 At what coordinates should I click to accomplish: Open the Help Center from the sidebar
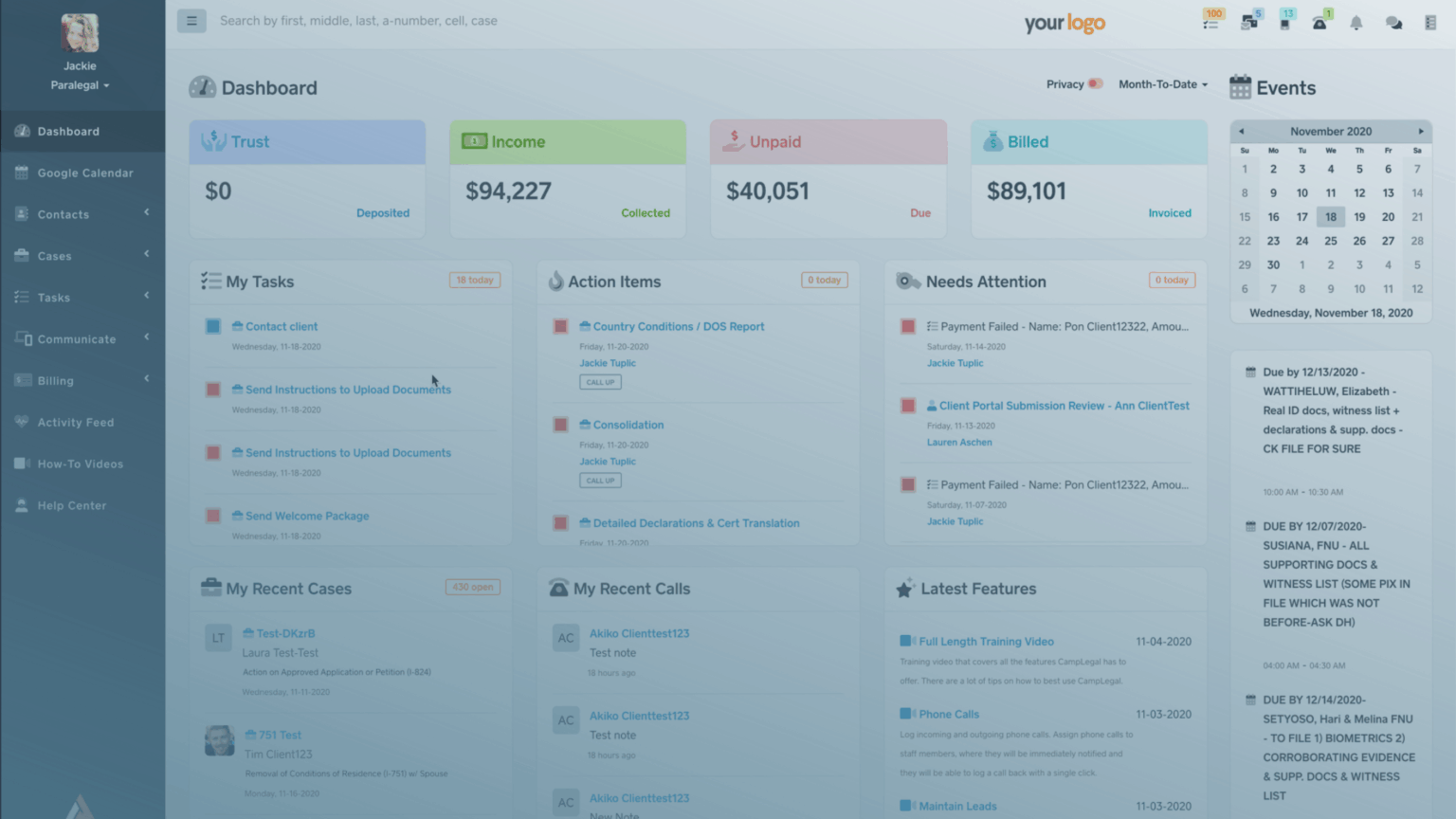[70, 505]
